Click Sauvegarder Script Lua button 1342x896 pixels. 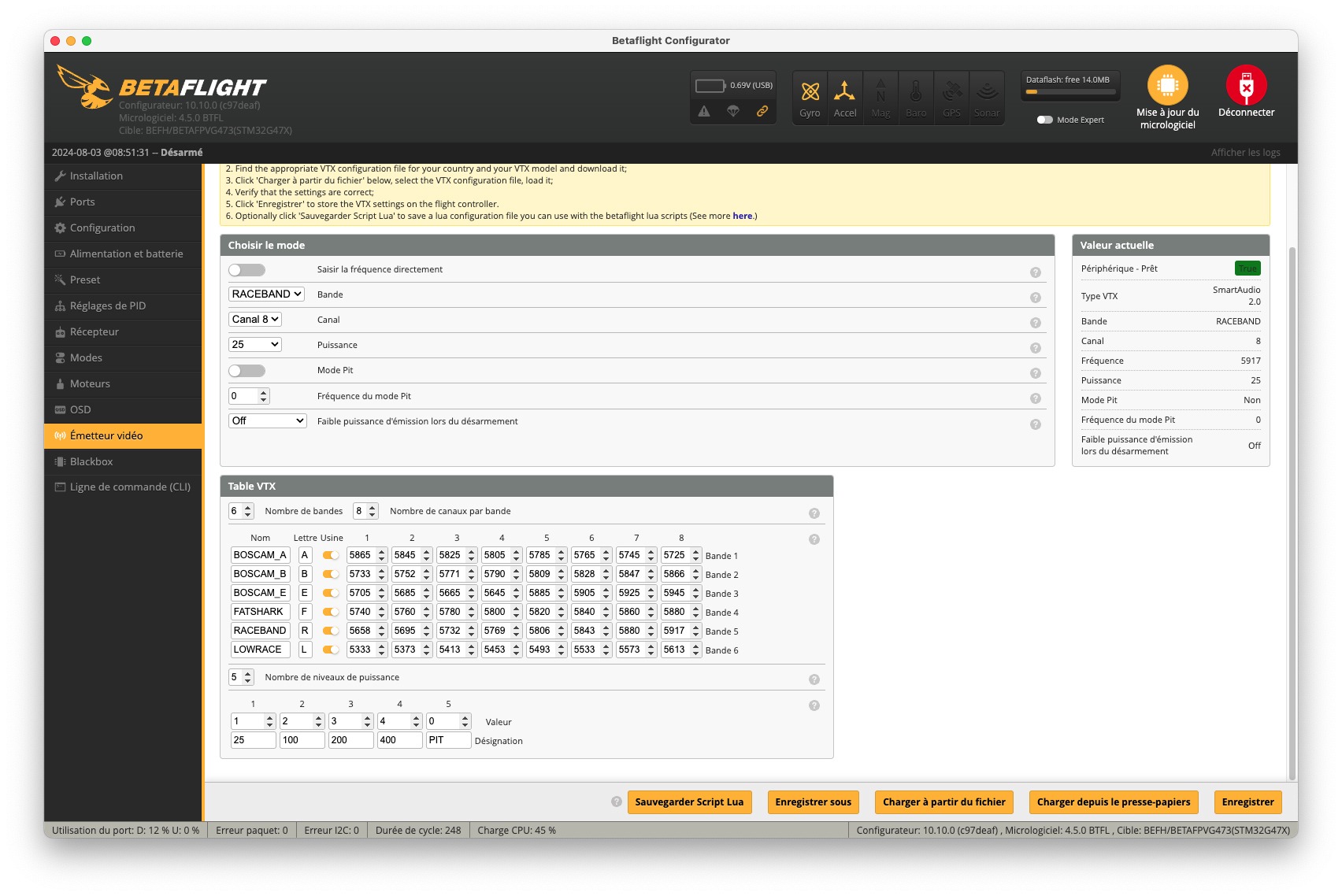(689, 802)
